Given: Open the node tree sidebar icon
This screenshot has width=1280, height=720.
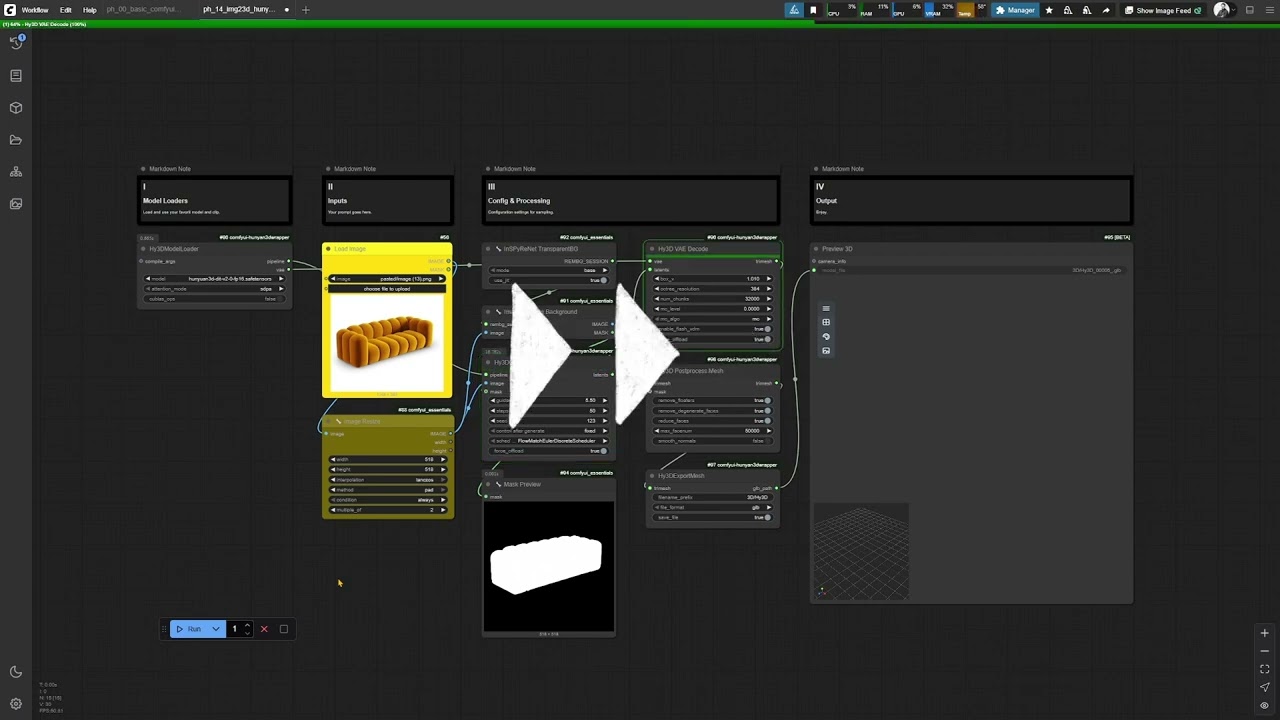Looking at the screenshot, I should (16, 172).
